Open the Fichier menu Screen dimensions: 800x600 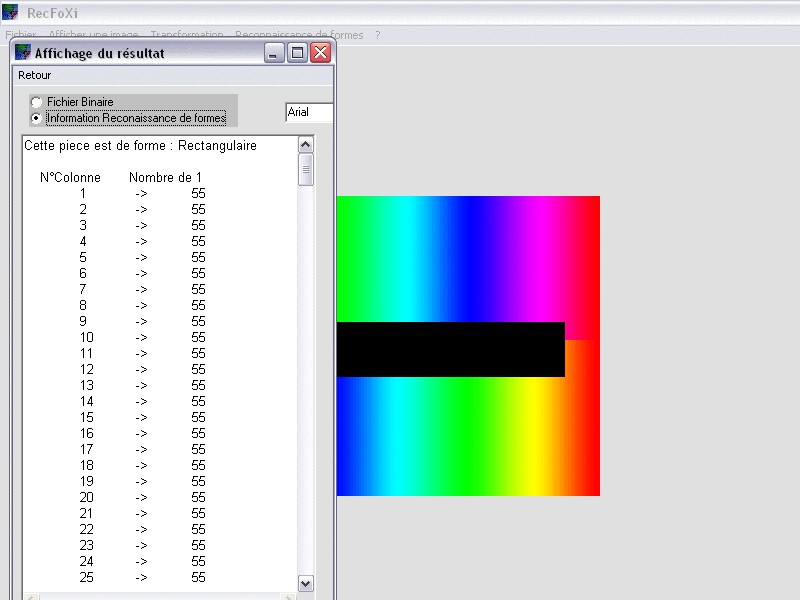(21, 35)
